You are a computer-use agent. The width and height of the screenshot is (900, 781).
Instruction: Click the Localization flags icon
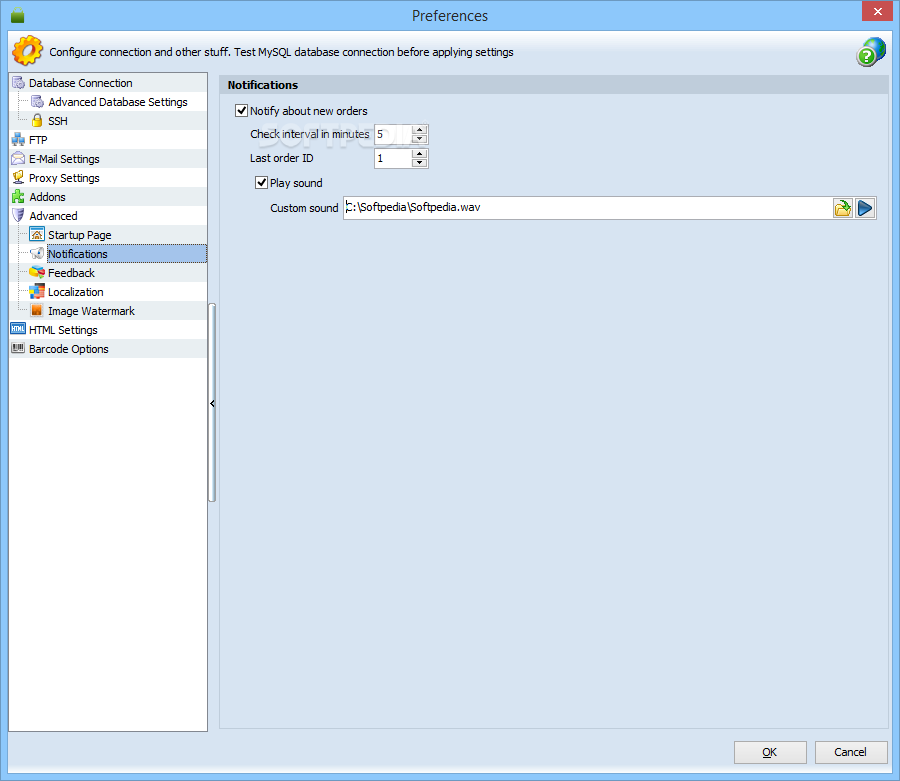(37, 291)
